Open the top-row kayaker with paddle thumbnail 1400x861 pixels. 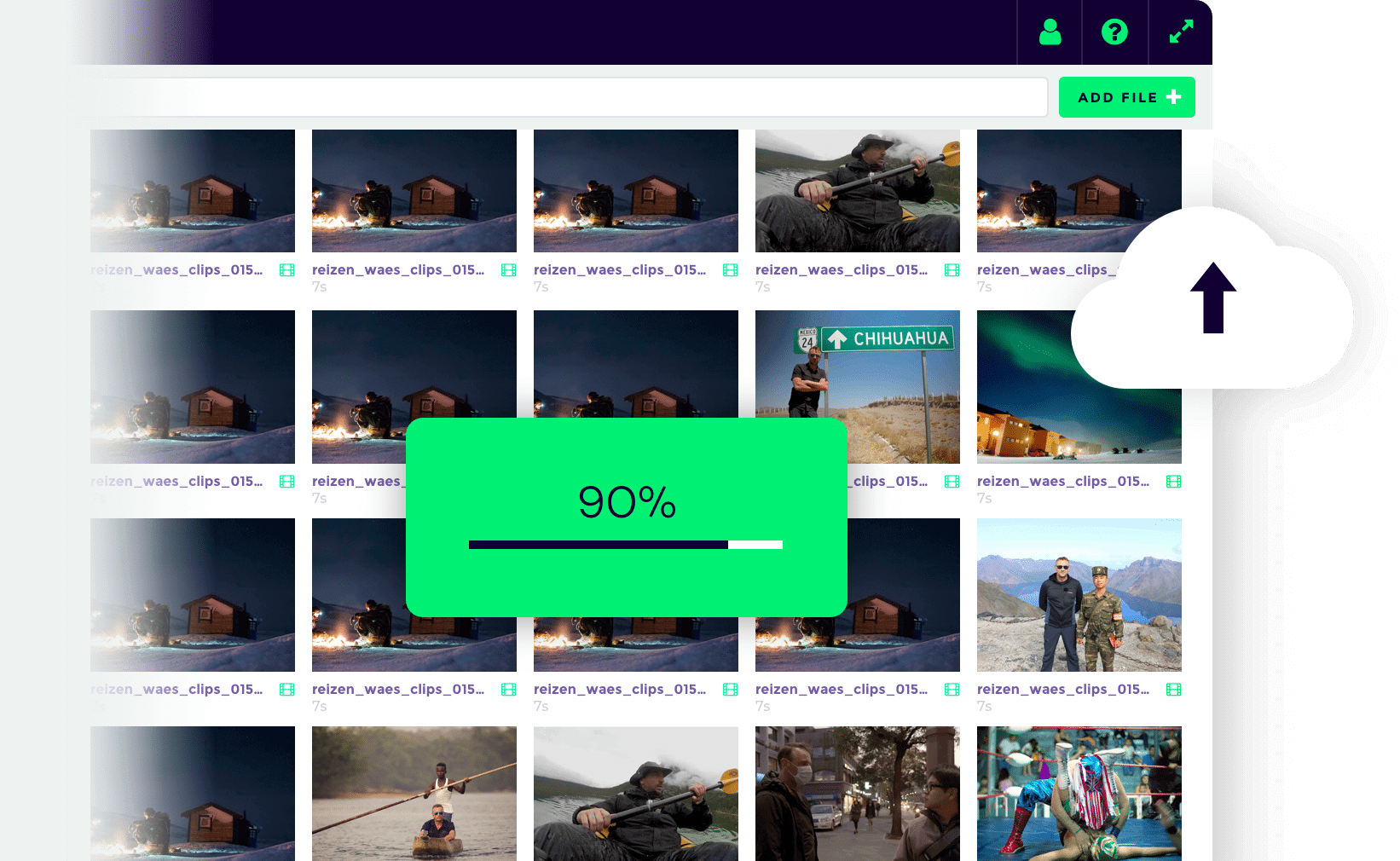(857, 191)
